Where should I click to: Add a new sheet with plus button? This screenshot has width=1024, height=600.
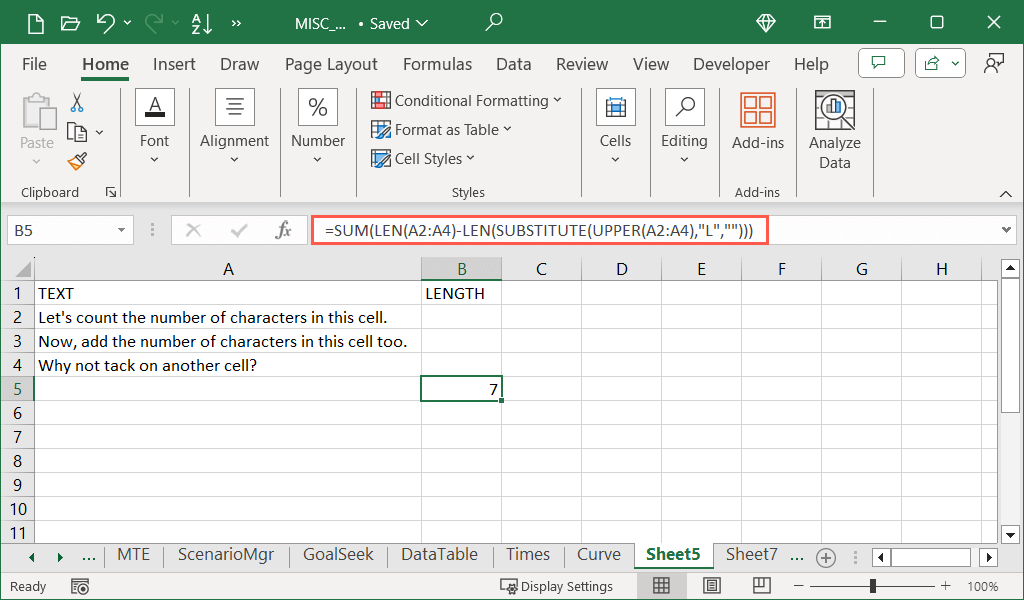click(x=825, y=557)
